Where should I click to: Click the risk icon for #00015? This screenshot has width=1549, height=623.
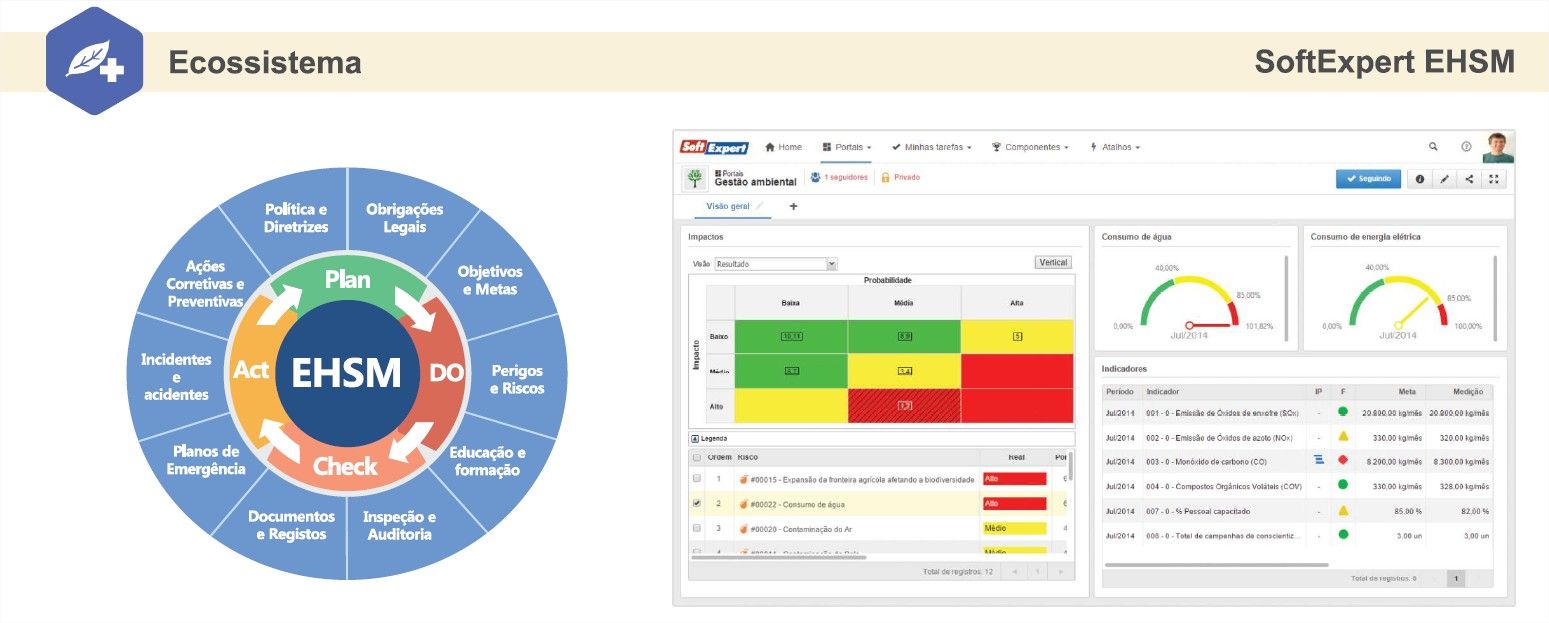(743, 479)
